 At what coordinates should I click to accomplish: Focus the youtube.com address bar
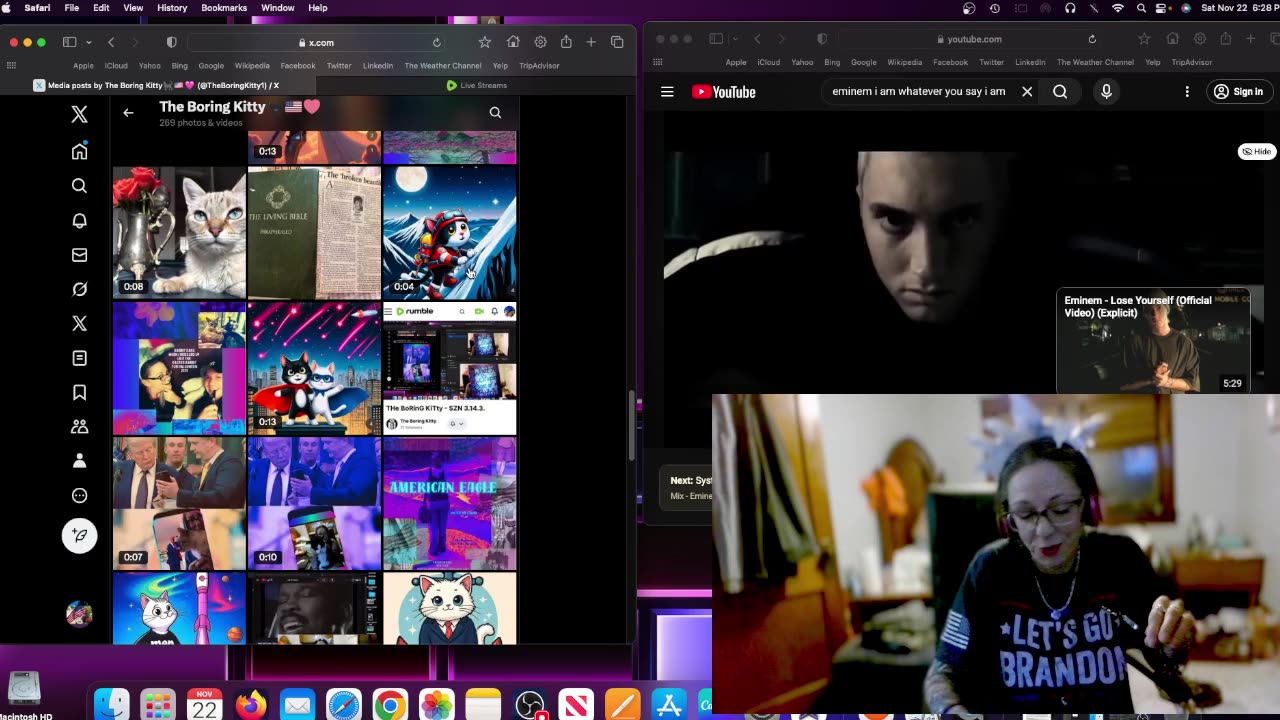[970, 39]
